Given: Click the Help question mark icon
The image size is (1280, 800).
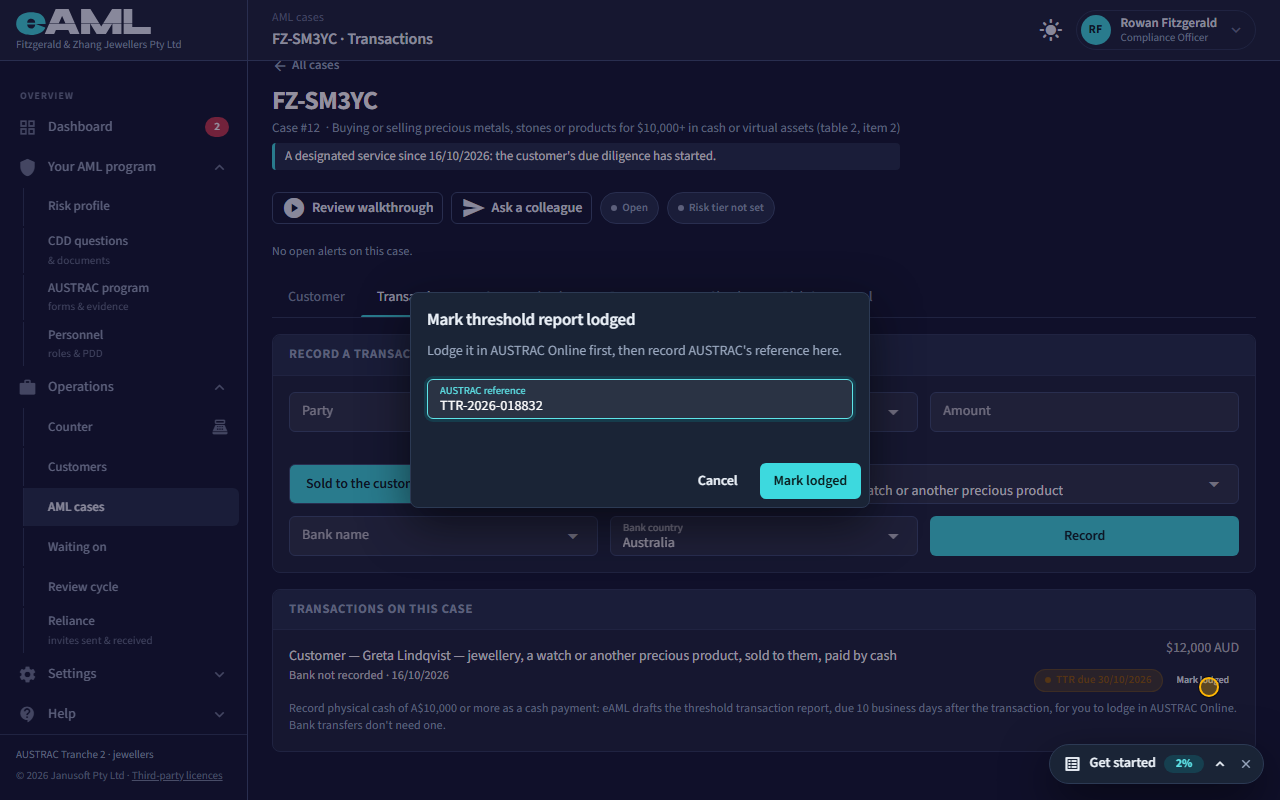Looking at the screenshot, I should pos(27,714).
